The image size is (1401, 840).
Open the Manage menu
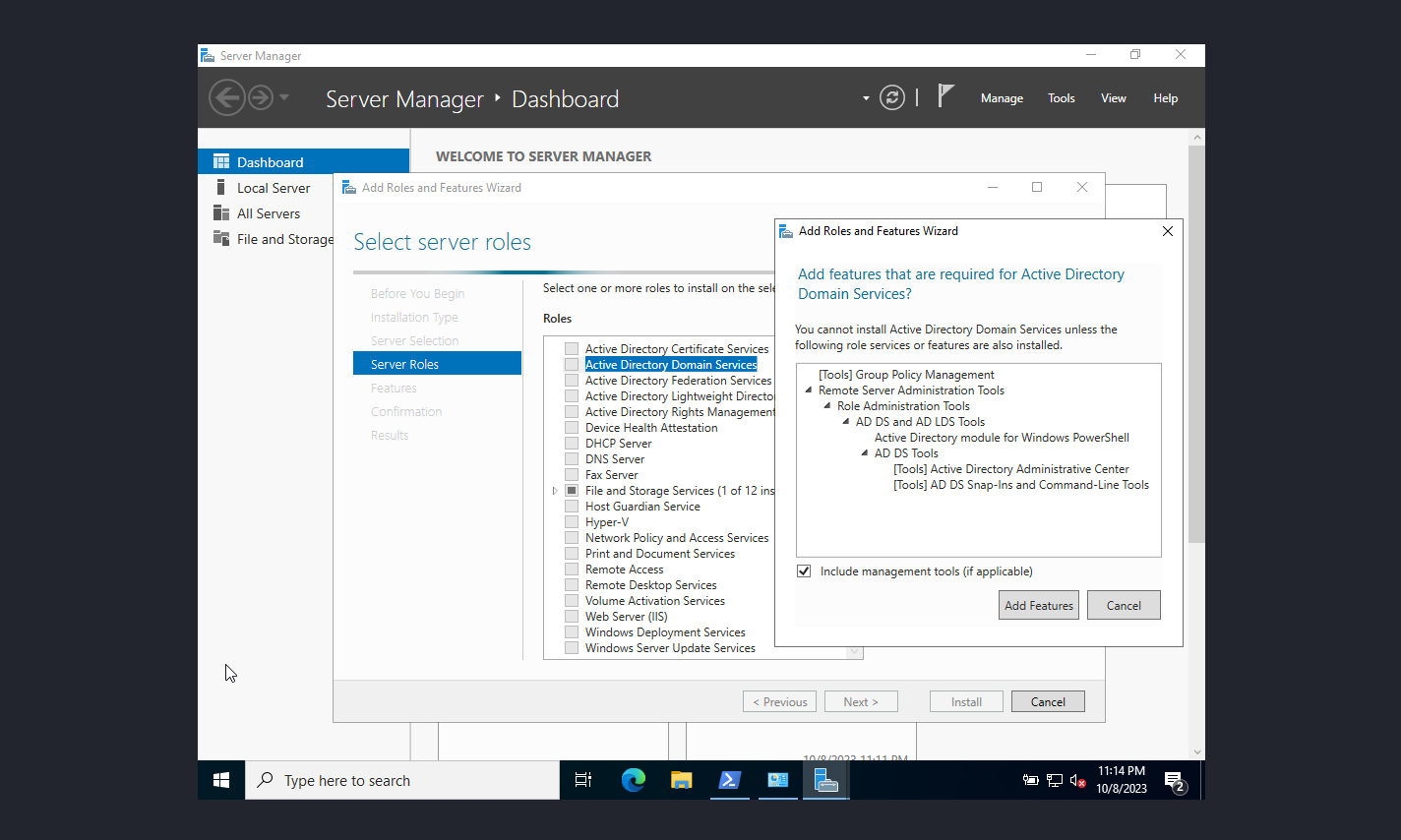click(1002, 98)
